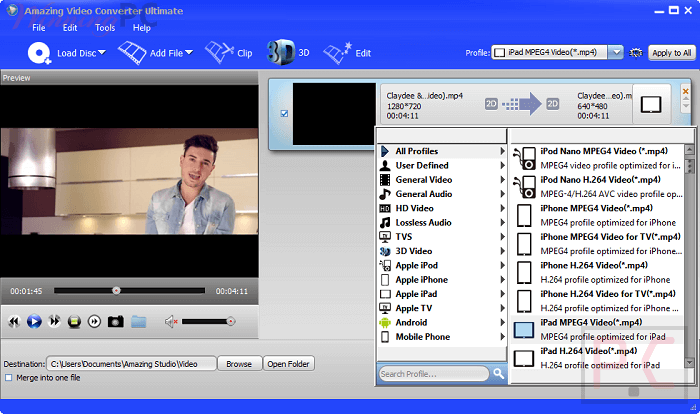Select Android profile category
This screenshot has height=414, width=700.
(442, 322)
